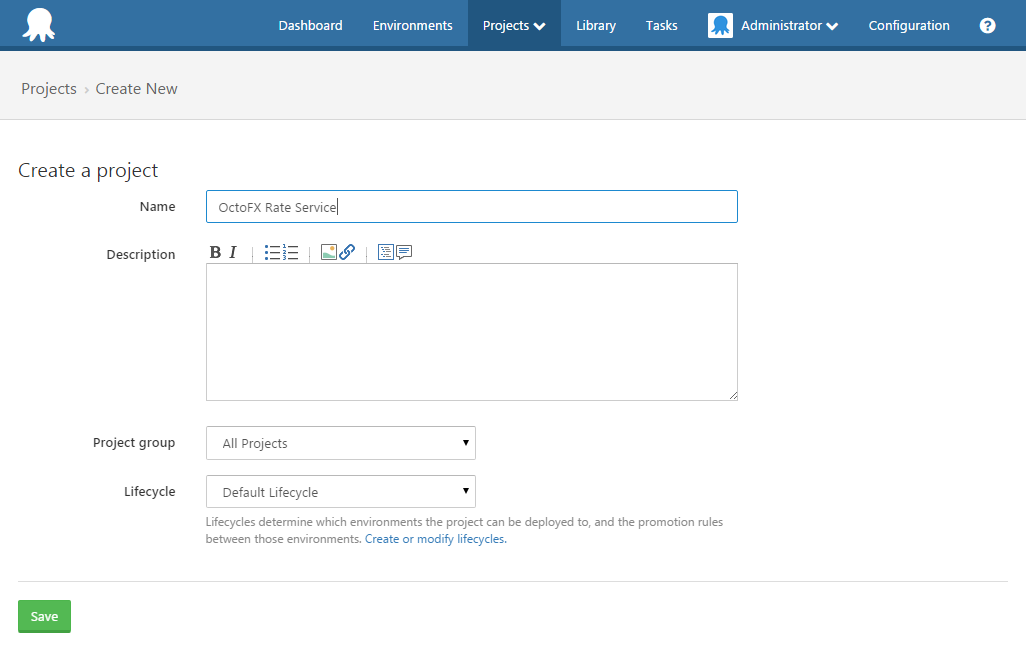Click the Save button

(x=44, y=616)
